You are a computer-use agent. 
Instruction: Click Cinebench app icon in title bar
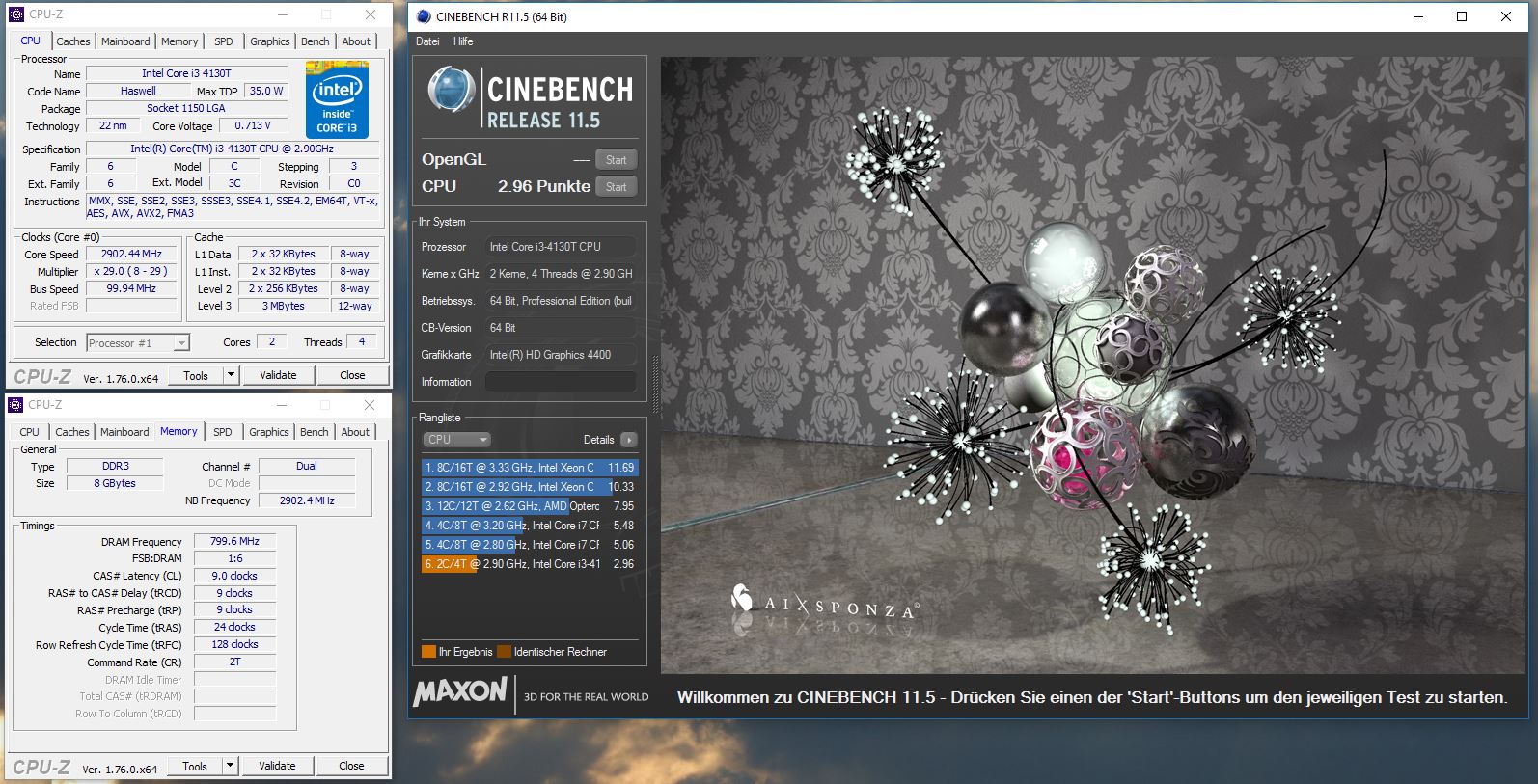tap(424, 16)
